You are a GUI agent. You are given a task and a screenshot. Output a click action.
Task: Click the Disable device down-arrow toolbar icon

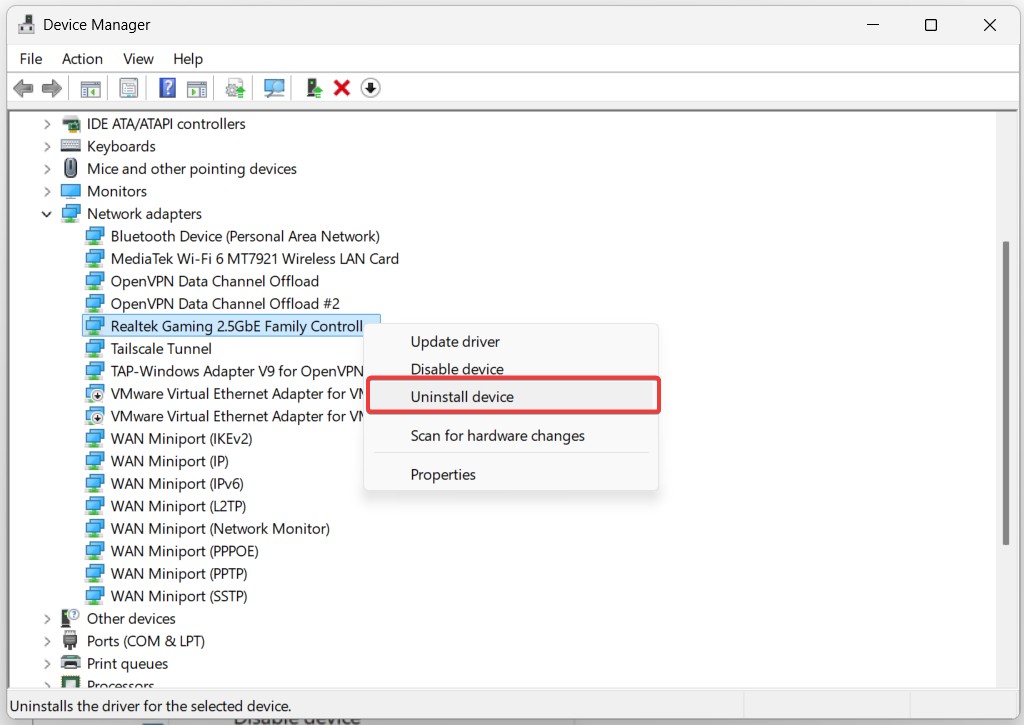[x=370, y=88]
